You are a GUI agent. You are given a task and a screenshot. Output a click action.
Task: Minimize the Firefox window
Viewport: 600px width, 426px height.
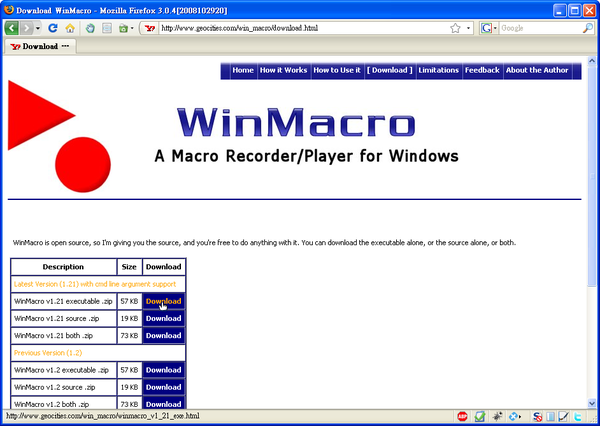[x=560, y=10]
